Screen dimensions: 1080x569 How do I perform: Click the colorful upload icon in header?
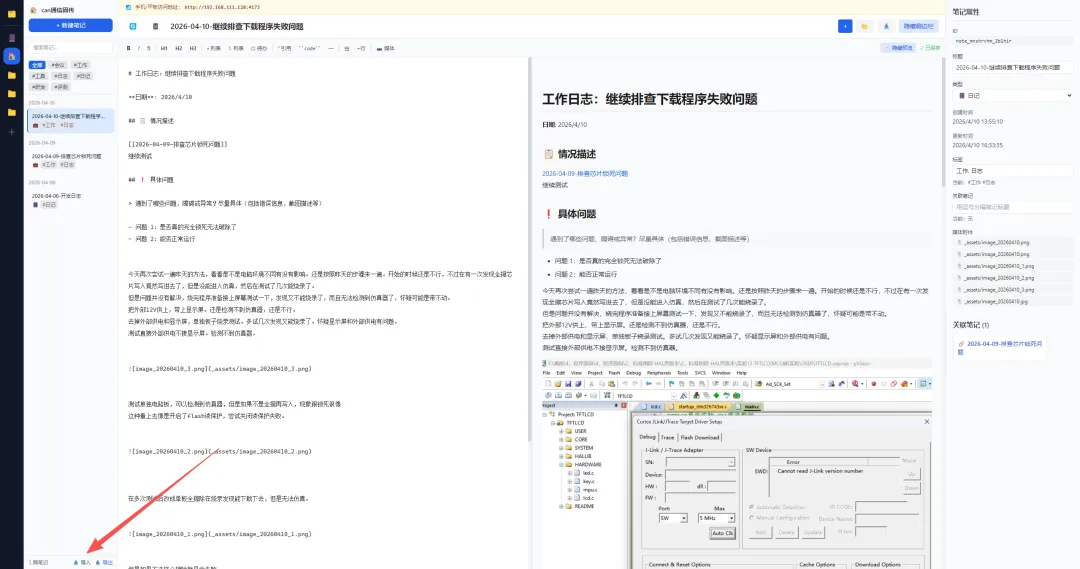pyautogui.click(x=886, y=26)
